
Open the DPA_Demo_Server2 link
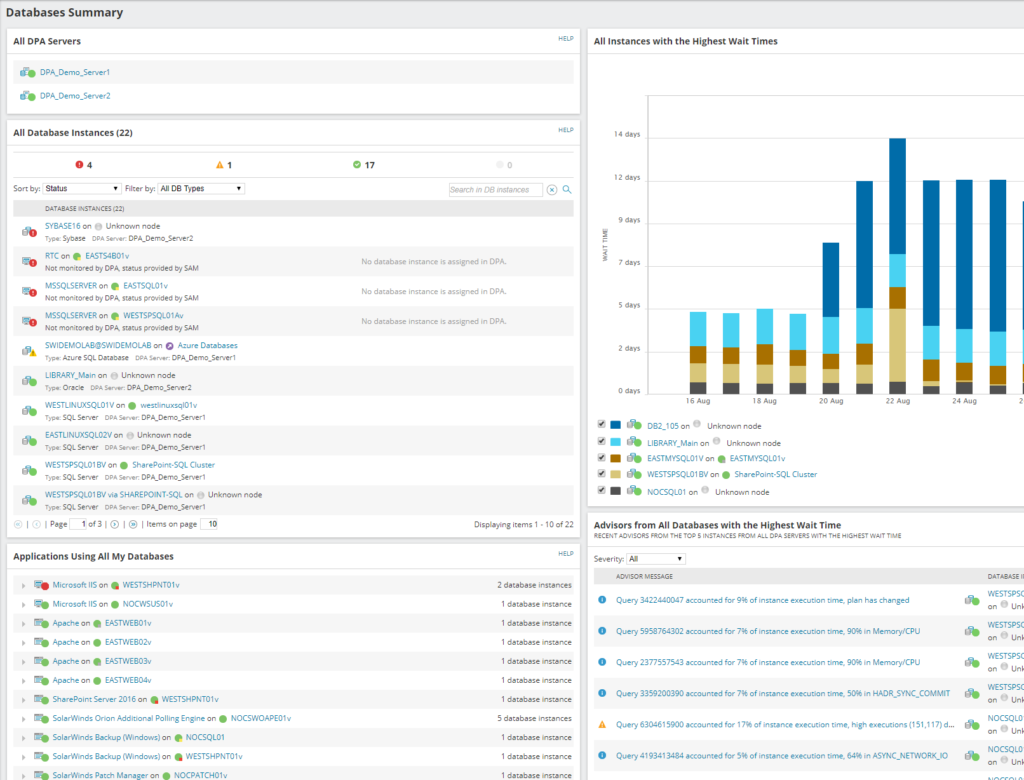[x=75, y=96]
